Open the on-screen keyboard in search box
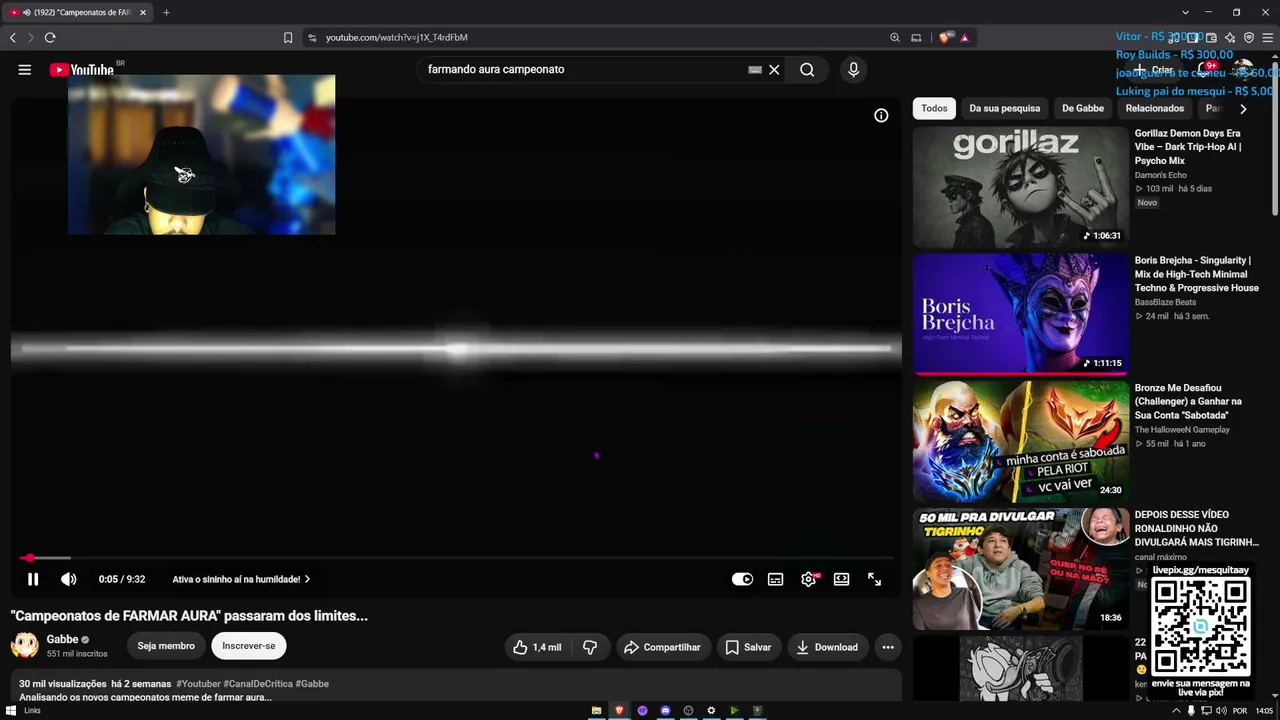The image size is (1280, 720). (755, 70)
